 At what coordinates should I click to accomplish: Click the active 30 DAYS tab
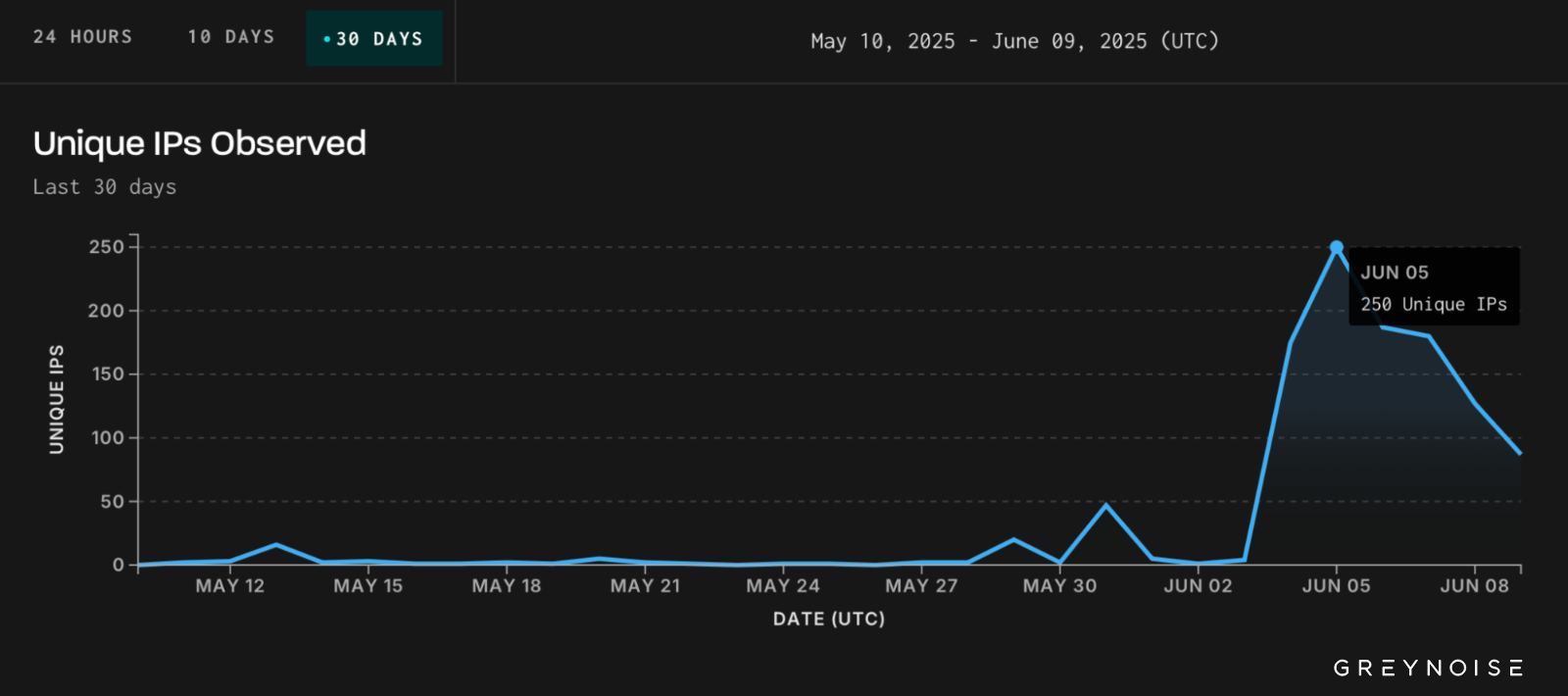point(374,39)
